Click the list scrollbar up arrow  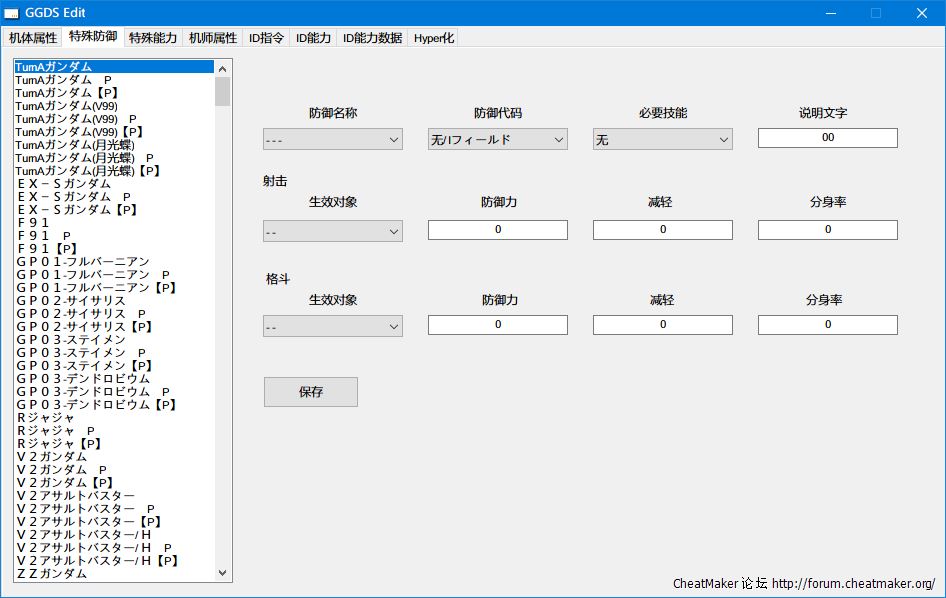(x=223, y=69)
